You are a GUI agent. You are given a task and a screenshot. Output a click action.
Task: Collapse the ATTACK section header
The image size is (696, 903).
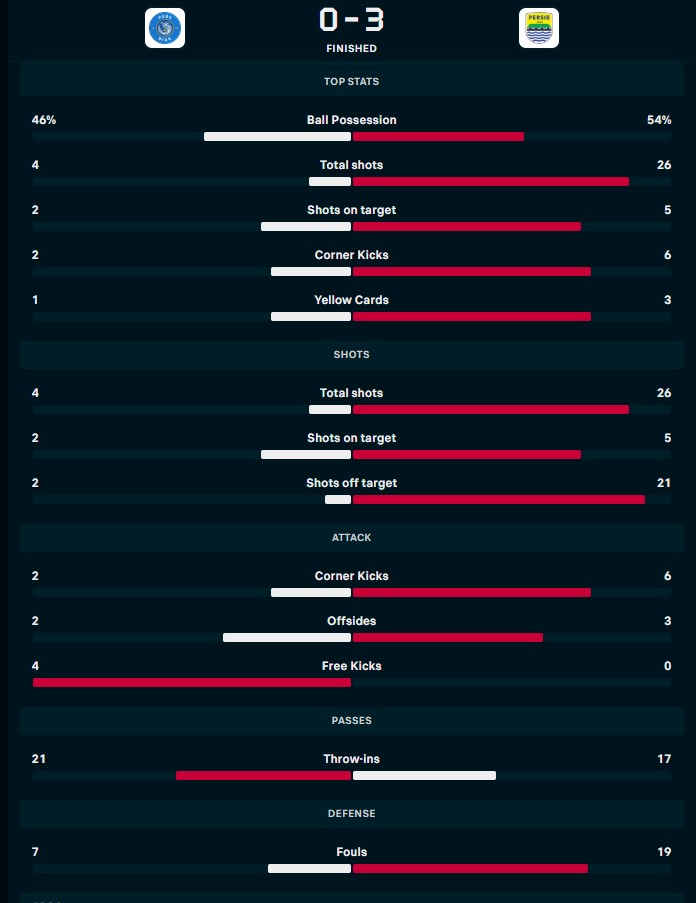click(351, 537)
